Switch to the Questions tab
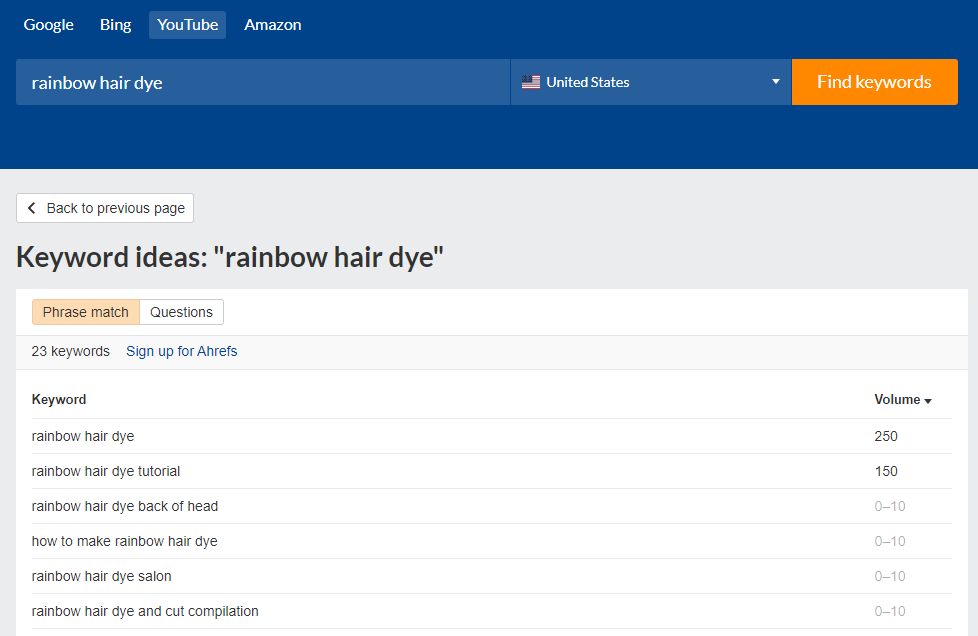978x636 pixels. pyautogui.click(x=182, y=312)
